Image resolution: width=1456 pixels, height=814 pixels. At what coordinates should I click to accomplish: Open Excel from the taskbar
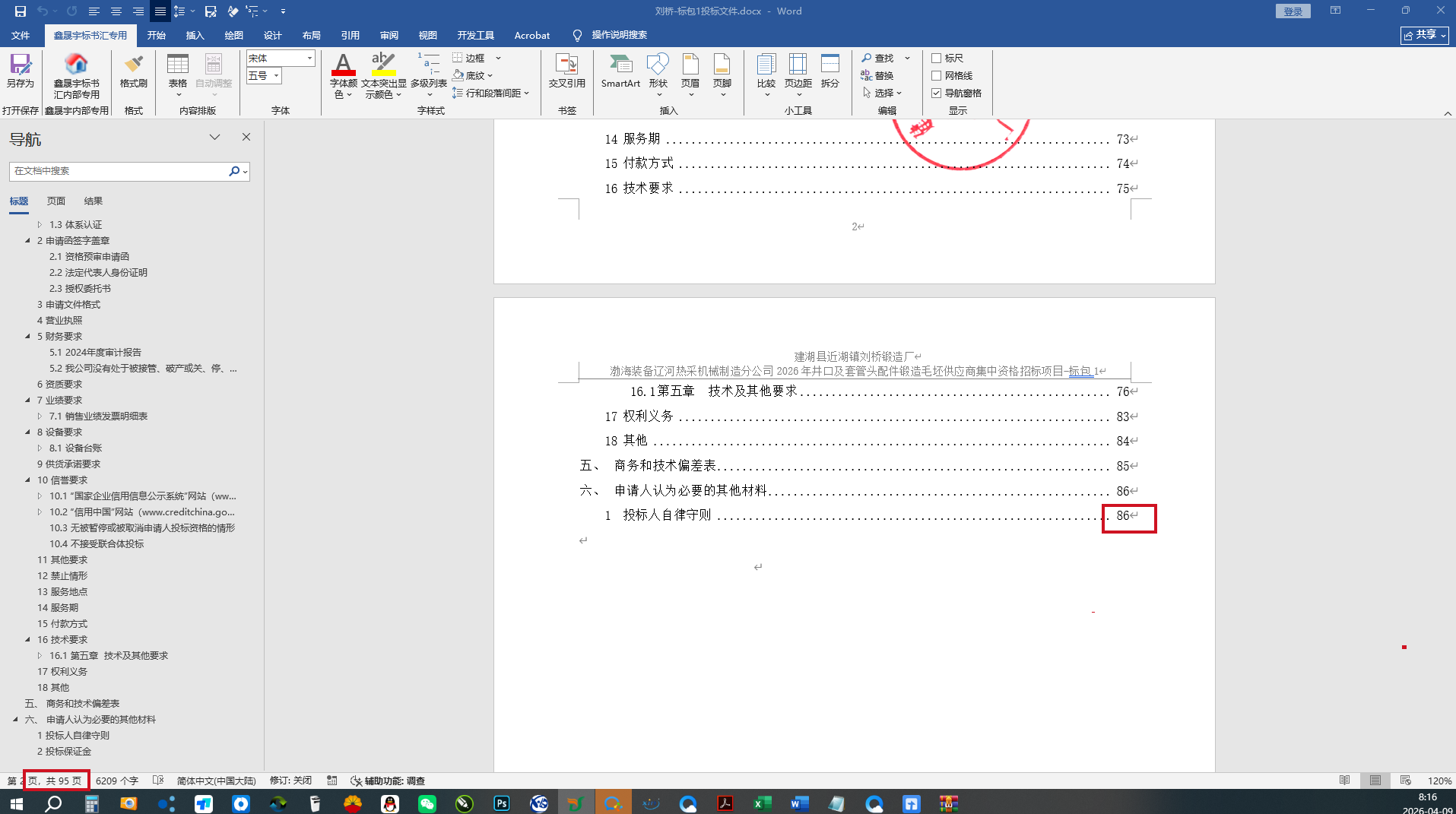coord(762,803)
